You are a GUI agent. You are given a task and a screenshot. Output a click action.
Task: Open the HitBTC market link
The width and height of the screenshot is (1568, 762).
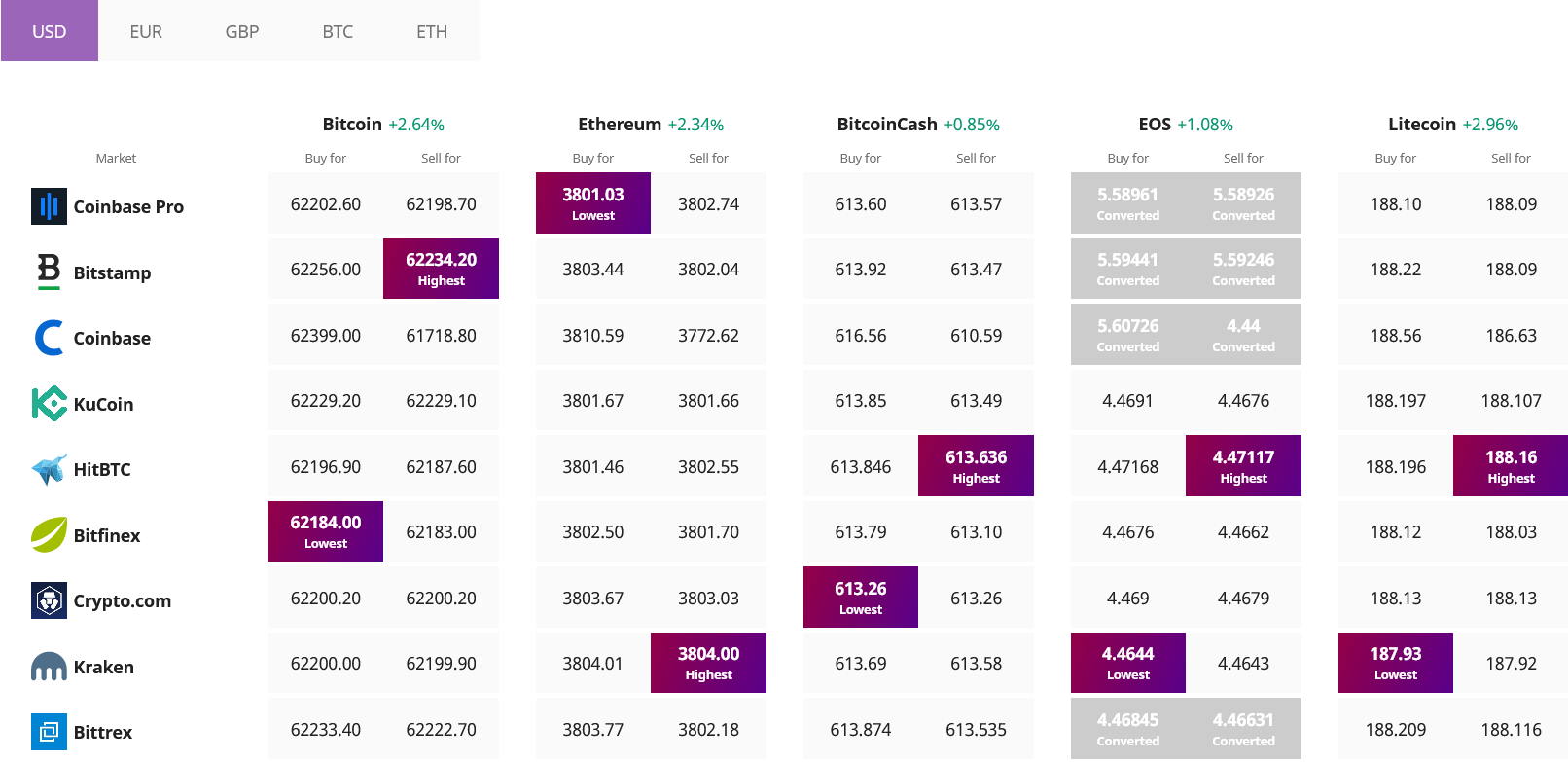point(102,469)
